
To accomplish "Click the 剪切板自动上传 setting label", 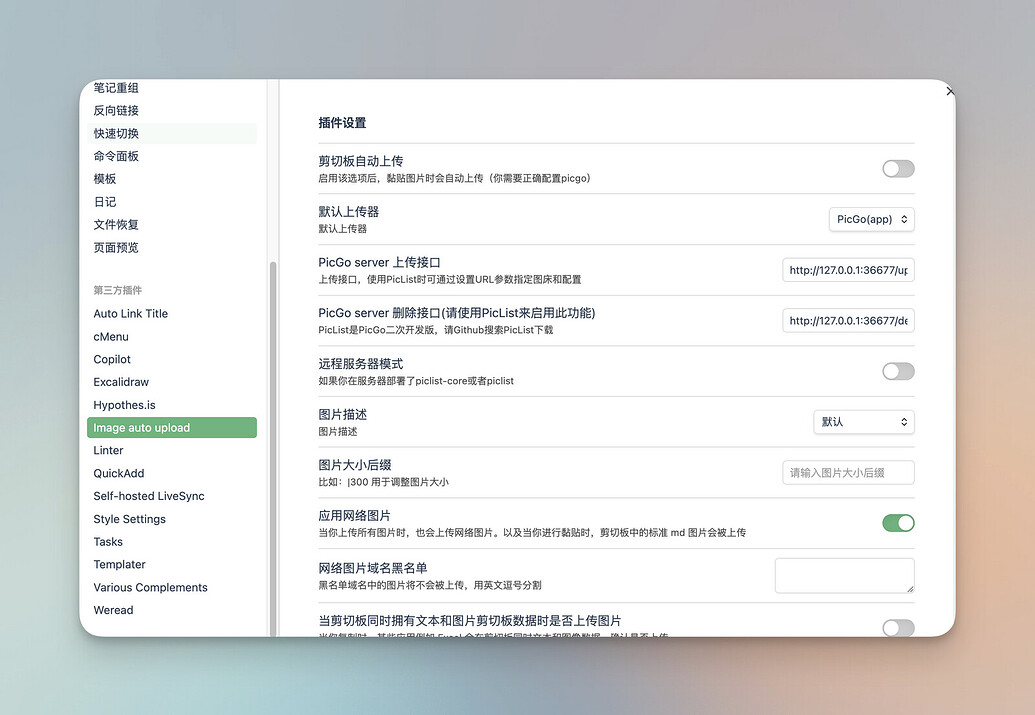I will coord(360,161).
